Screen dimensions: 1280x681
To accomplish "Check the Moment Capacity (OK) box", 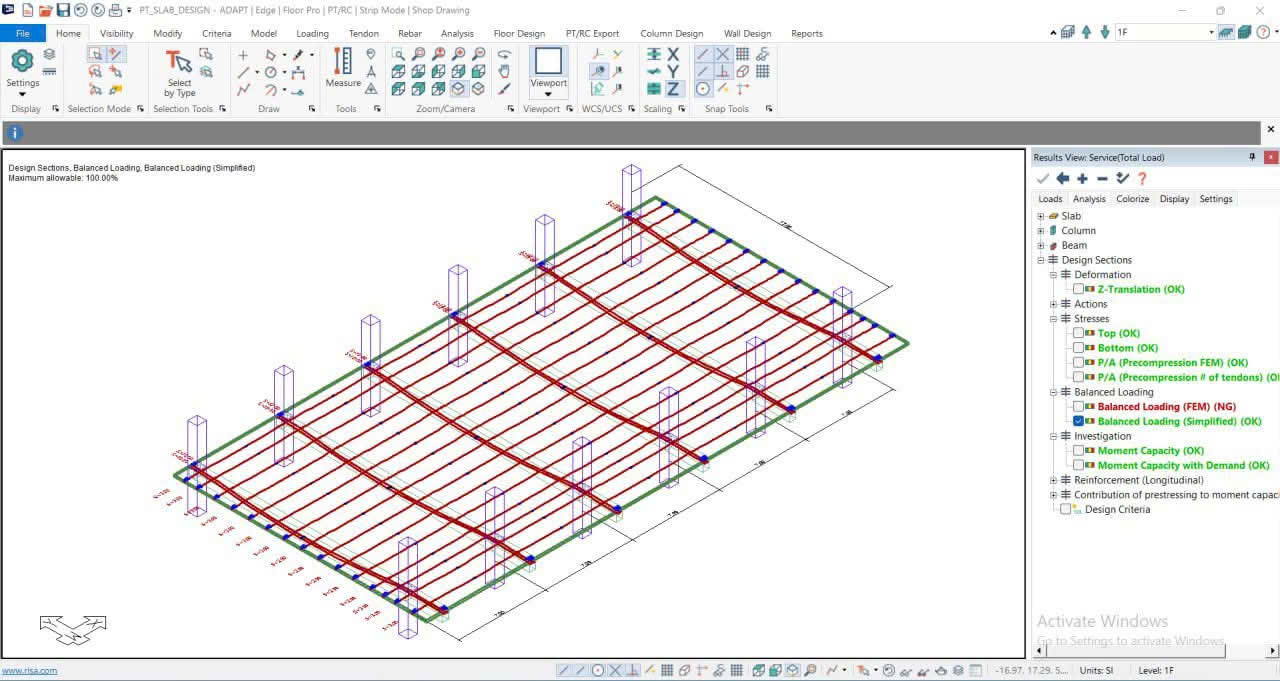I will point(1078,451).
